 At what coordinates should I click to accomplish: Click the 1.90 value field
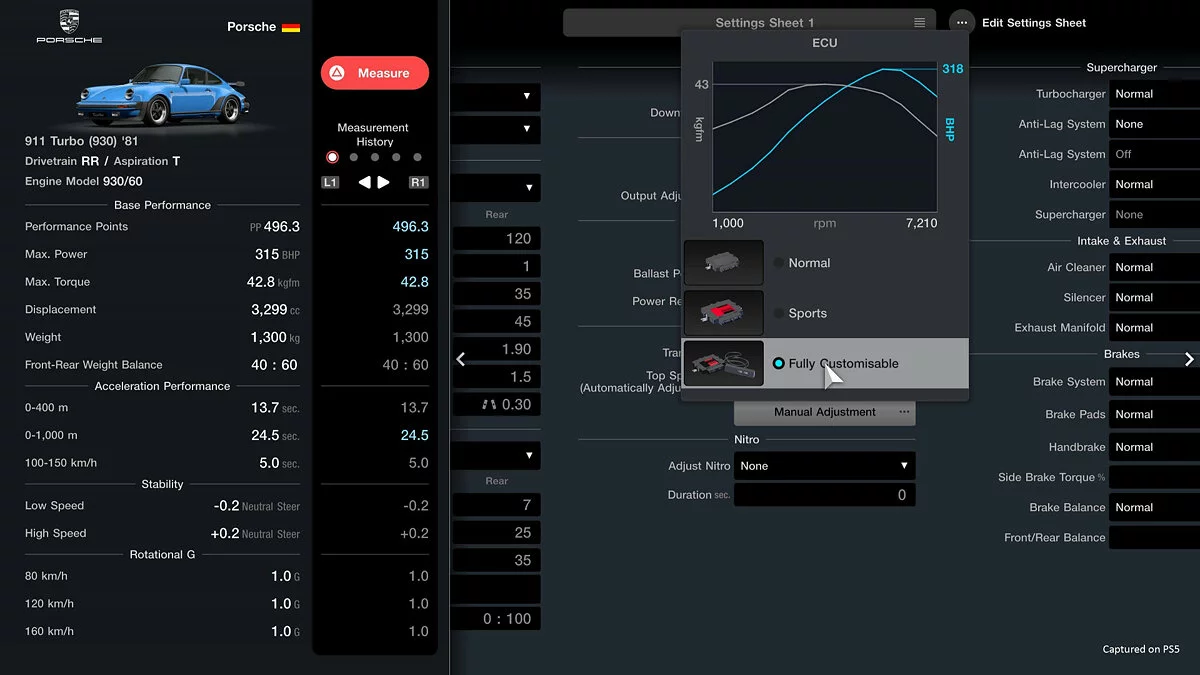click(497, 349)
